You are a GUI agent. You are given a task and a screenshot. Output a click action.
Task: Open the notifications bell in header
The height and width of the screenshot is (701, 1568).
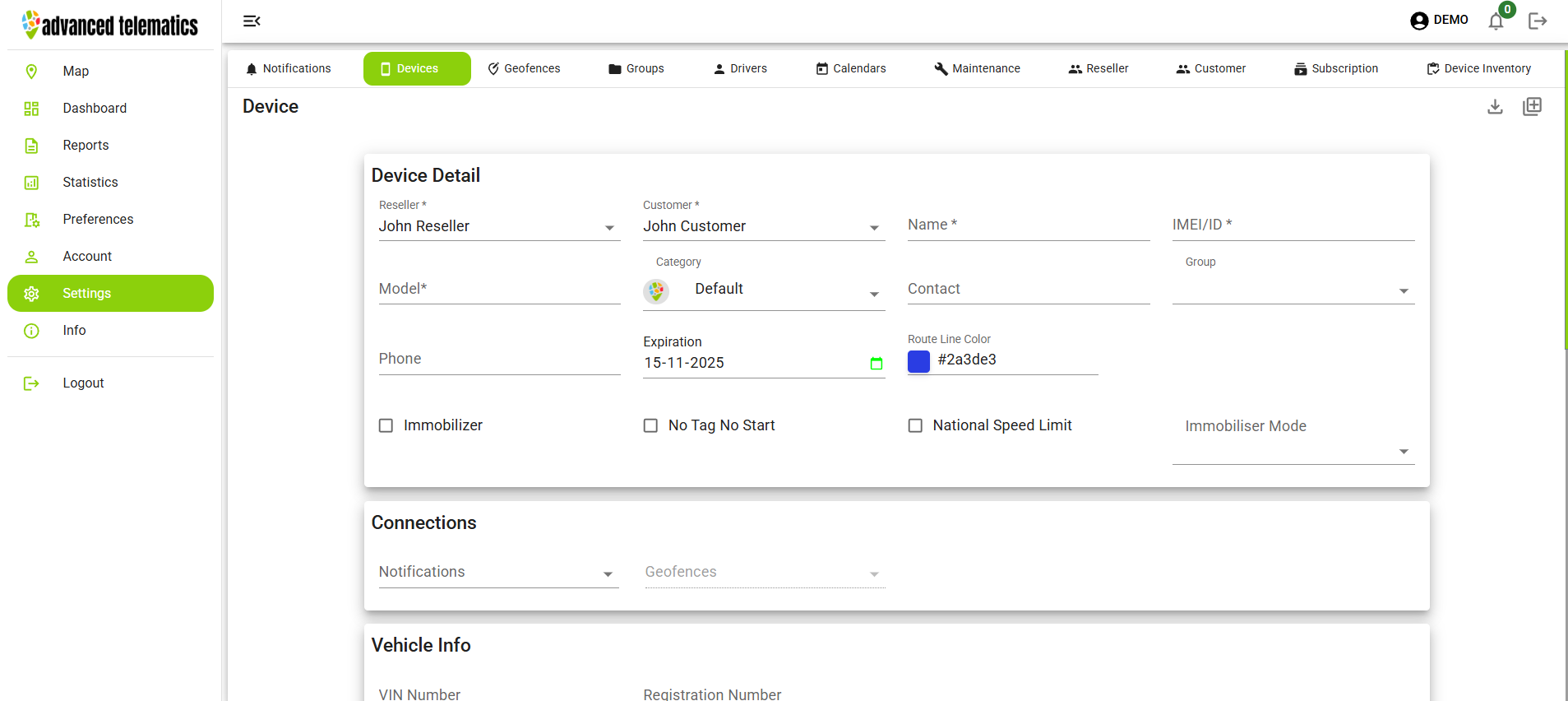(x=1496, y=21)
